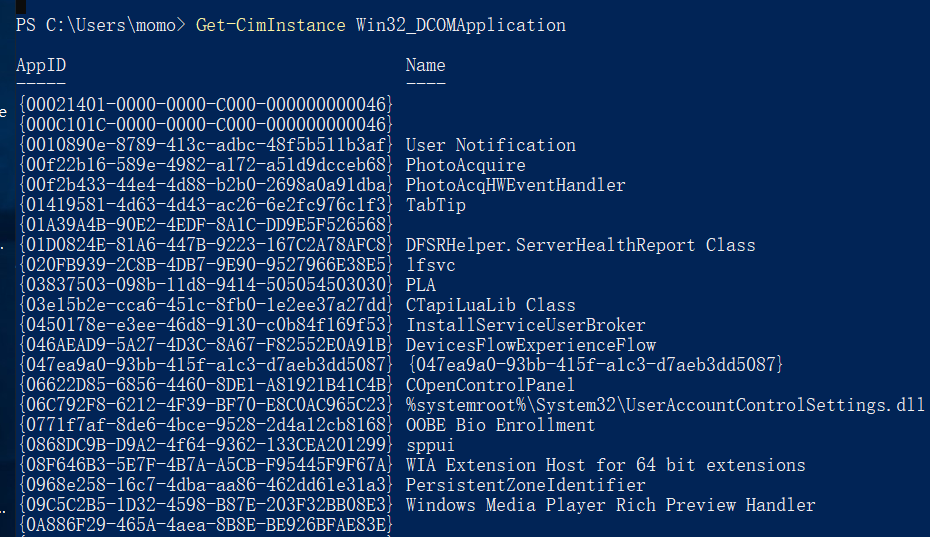Click the OOBE Bio Enrollment entry
The height and width of the screenshot is (537, 930).
tap(500, 425)
